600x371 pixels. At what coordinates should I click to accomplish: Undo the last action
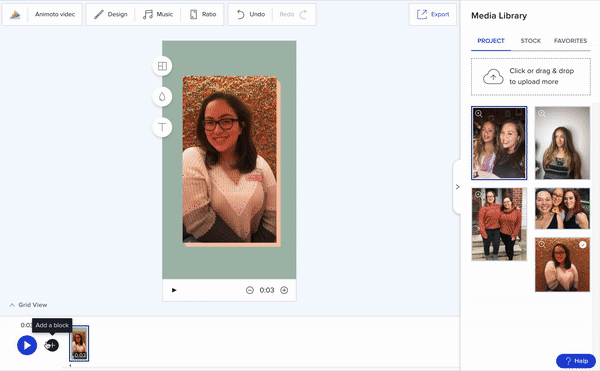coord(251,15)
